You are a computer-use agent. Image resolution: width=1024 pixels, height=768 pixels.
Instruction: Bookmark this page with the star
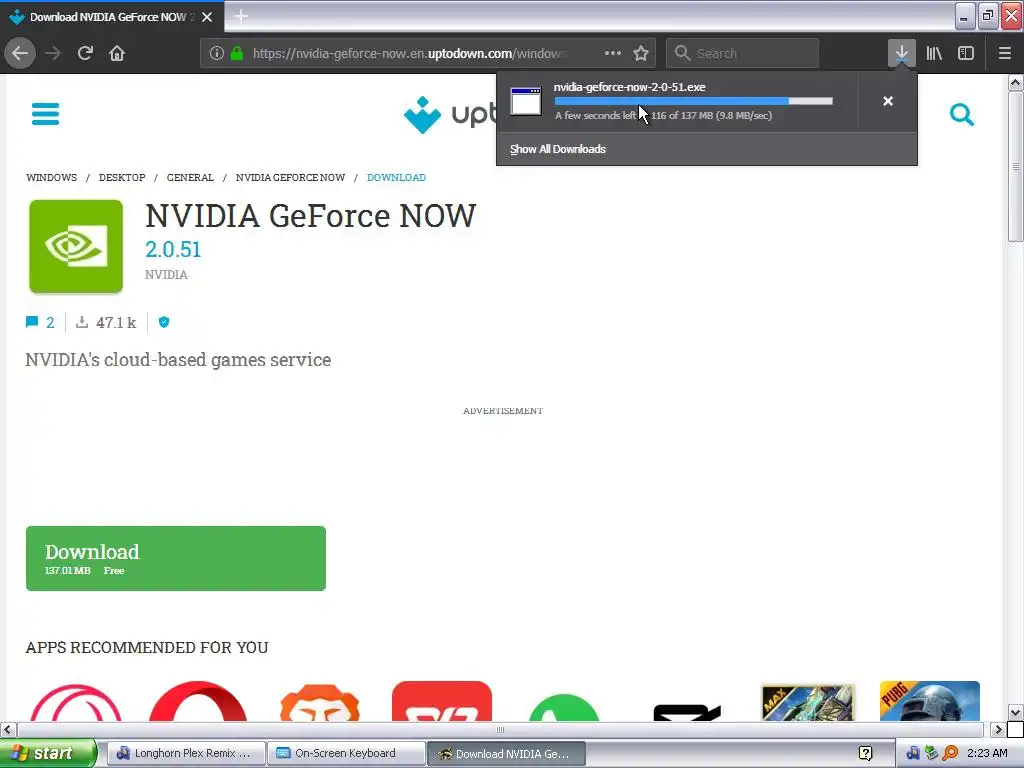click(641, 53)
